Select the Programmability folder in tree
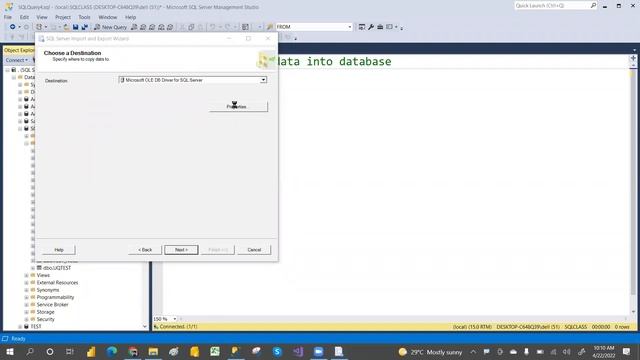 coord(55,298)
